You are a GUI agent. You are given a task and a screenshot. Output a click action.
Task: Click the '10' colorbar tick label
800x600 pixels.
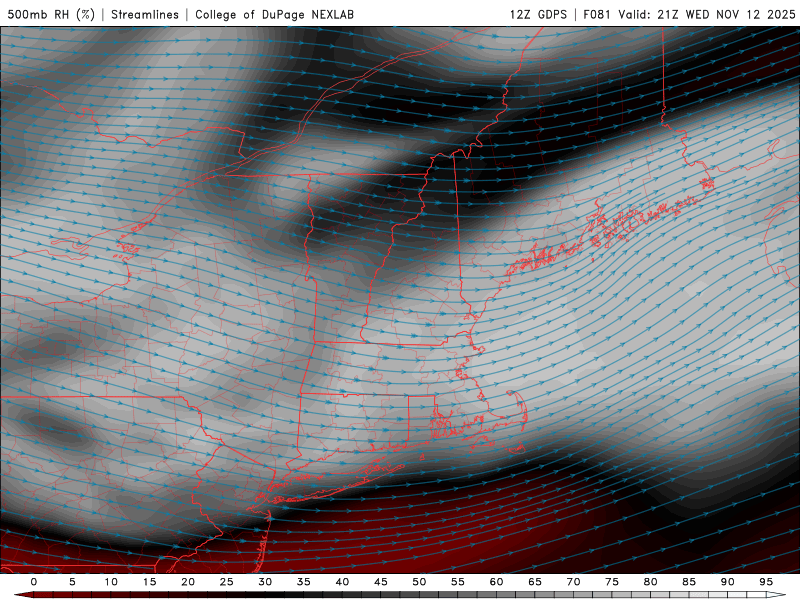point(111,582)
